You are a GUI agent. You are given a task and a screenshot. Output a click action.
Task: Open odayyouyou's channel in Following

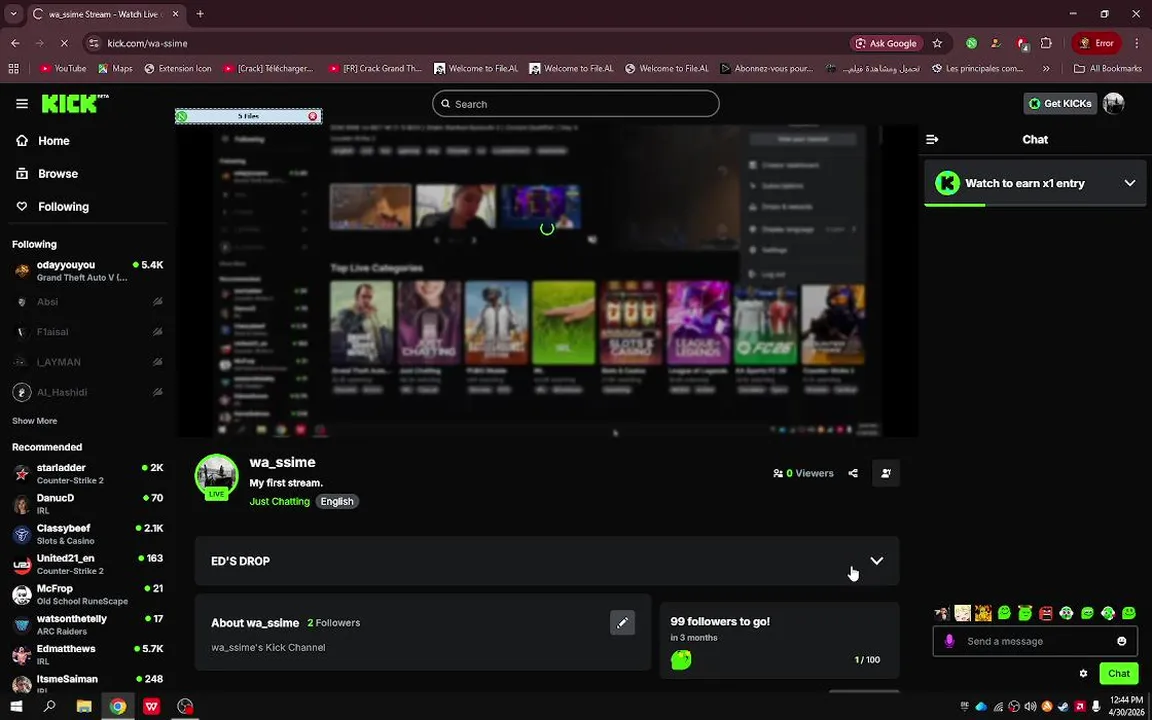point(88,271)
